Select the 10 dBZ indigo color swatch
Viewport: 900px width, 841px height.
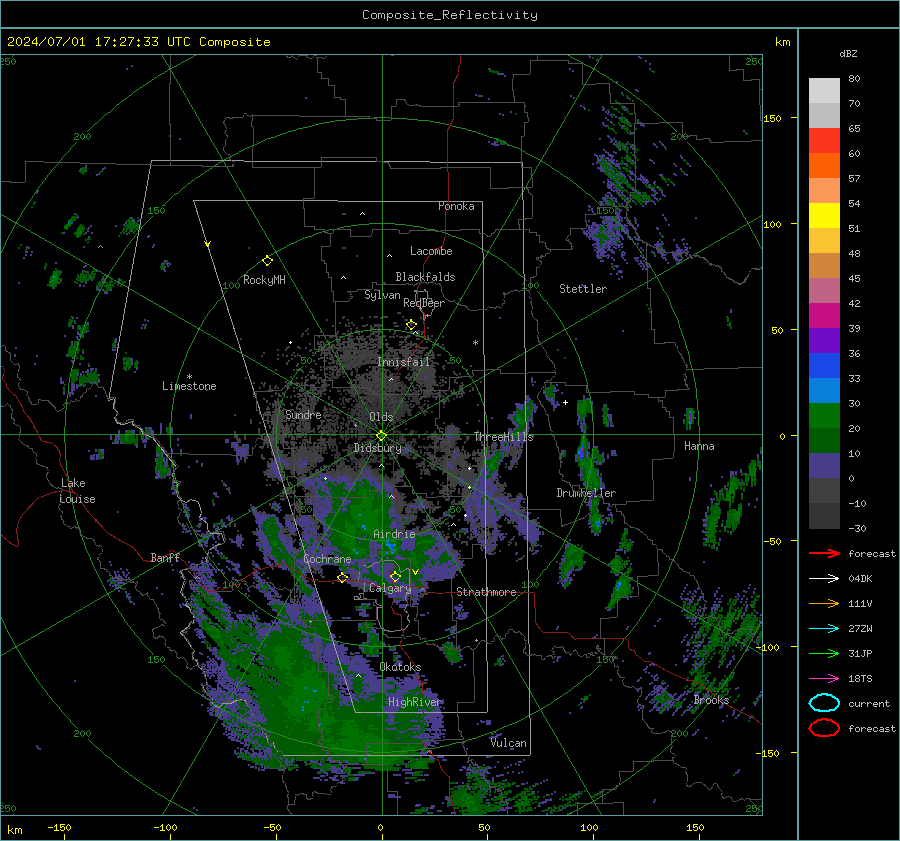coord(824,466)
